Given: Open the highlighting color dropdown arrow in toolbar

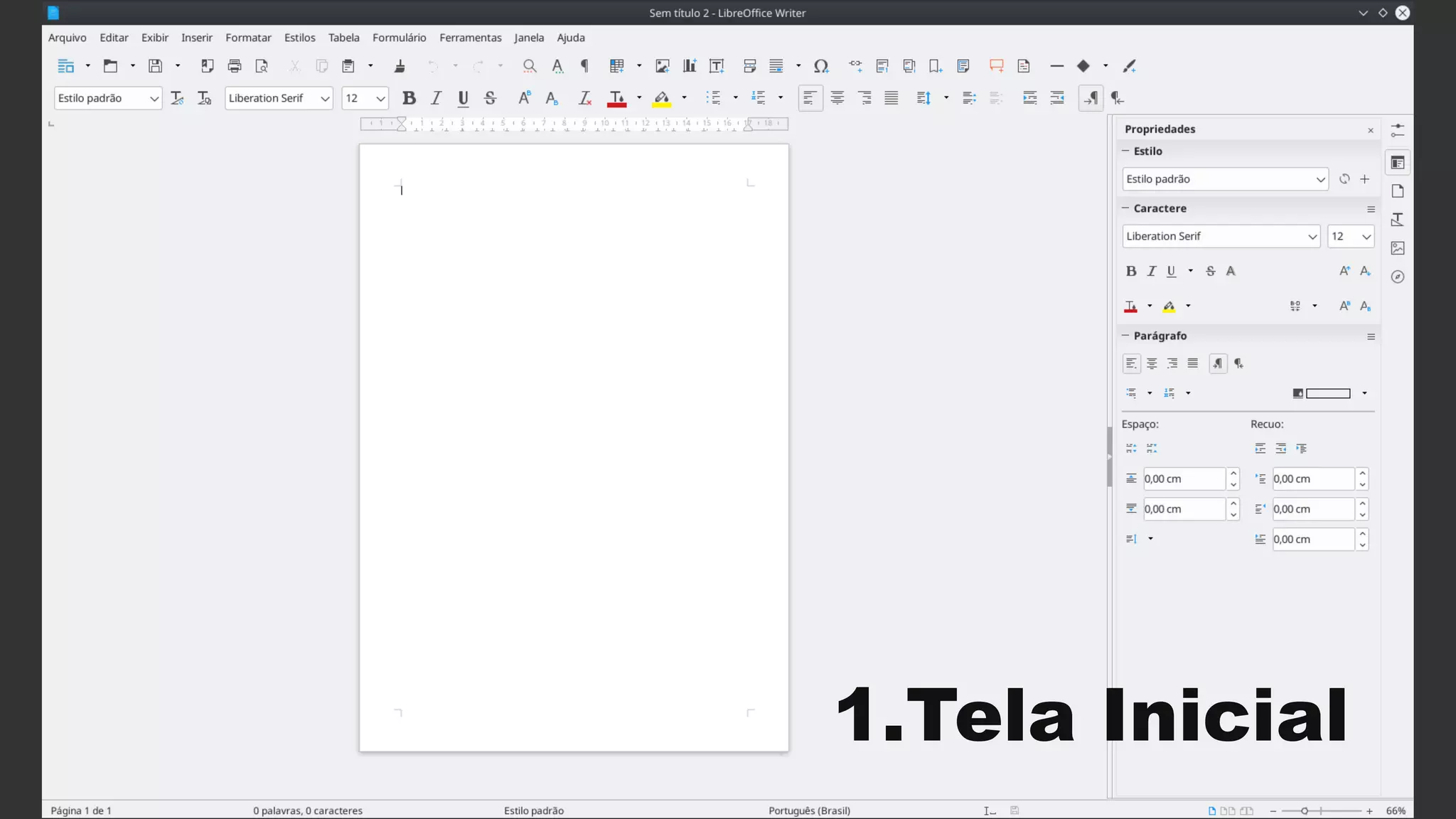Looking at the screenshot, I should [684, 98].
